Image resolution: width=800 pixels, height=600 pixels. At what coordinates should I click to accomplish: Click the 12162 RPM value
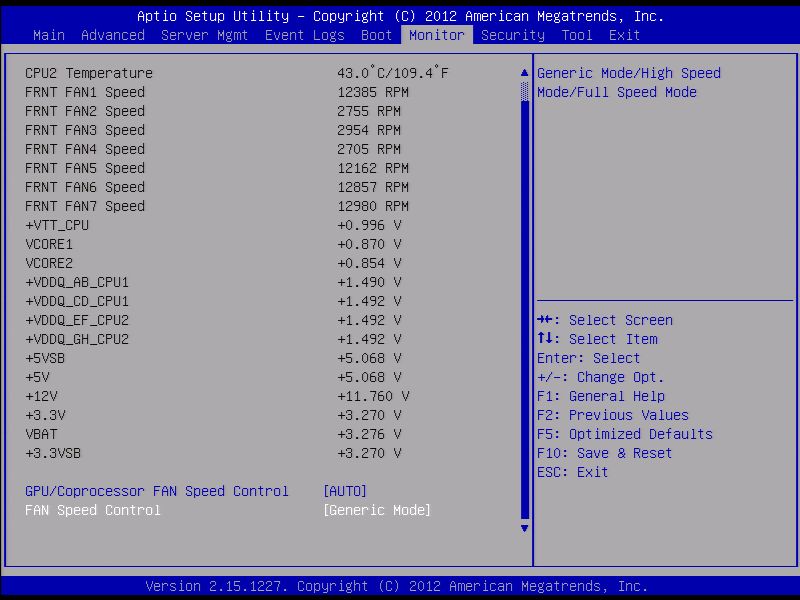(373, 168)
